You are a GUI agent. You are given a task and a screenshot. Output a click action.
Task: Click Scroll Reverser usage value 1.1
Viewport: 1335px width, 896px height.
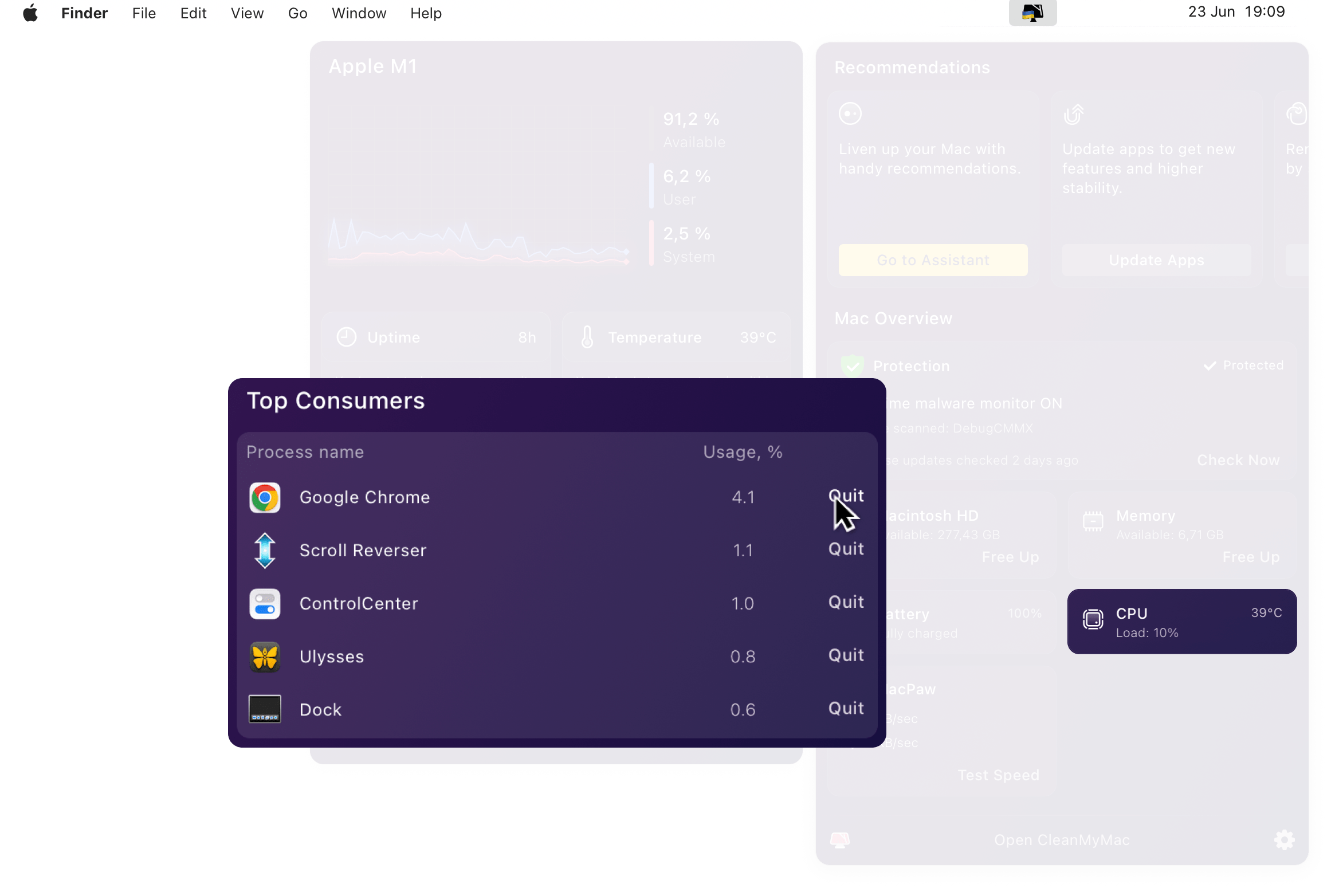(x=743, y=551)
